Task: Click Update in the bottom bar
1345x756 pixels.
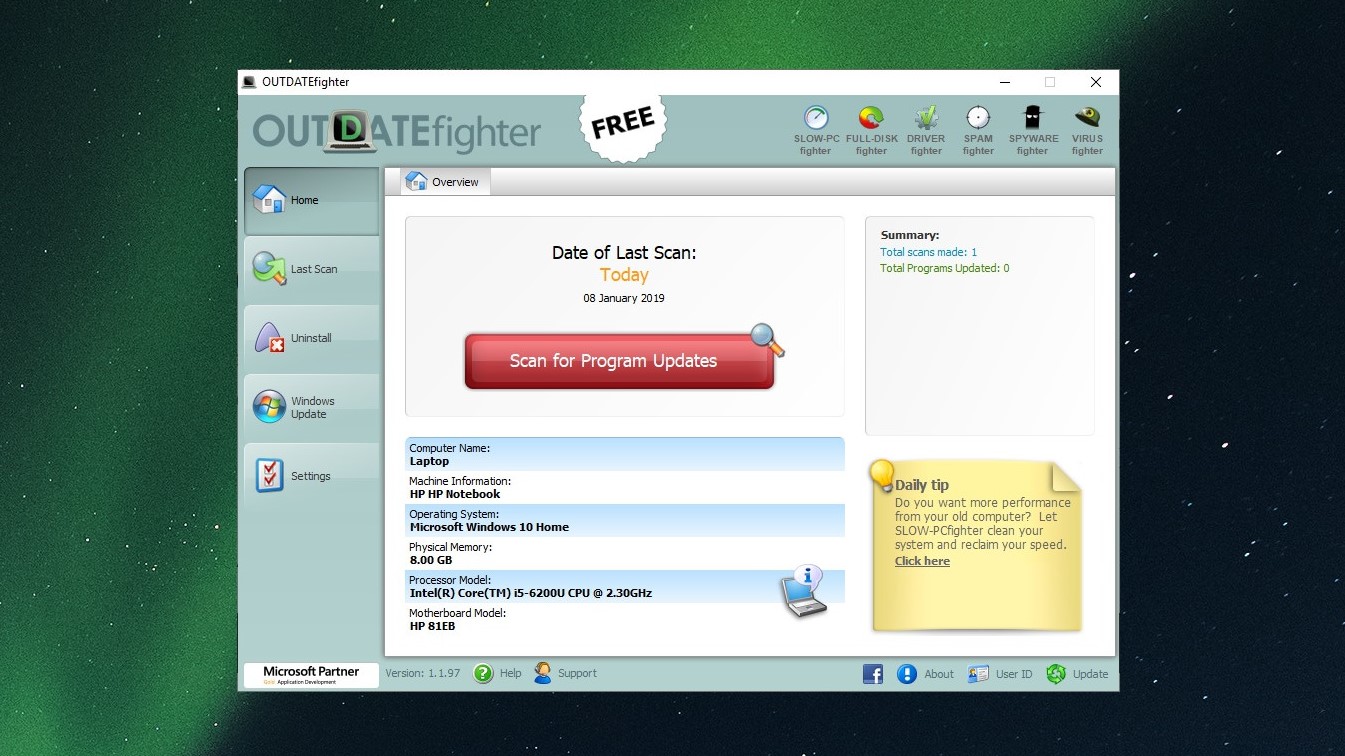Action: point(1077,675)
